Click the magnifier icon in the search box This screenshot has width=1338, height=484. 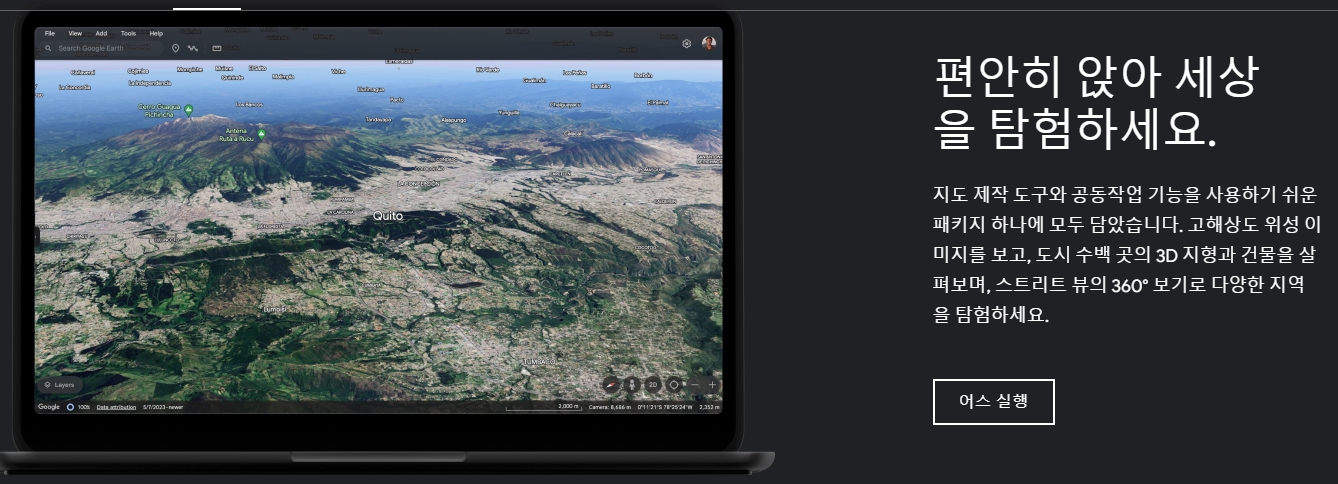pyautogui.click(x=48, y=48)
